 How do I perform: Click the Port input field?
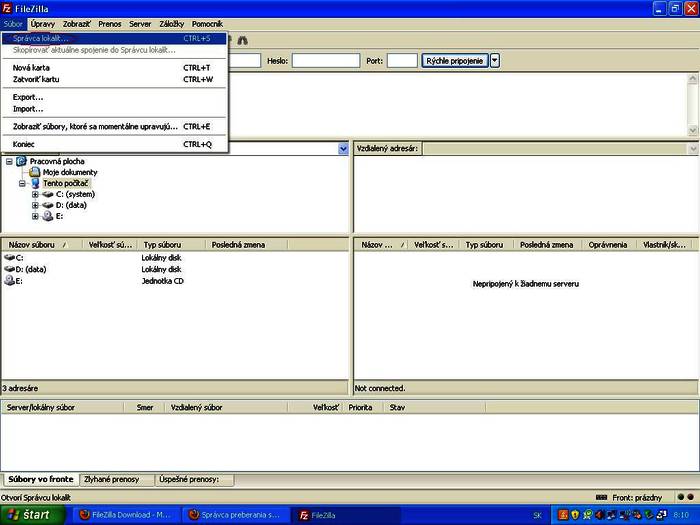point(402,61)
